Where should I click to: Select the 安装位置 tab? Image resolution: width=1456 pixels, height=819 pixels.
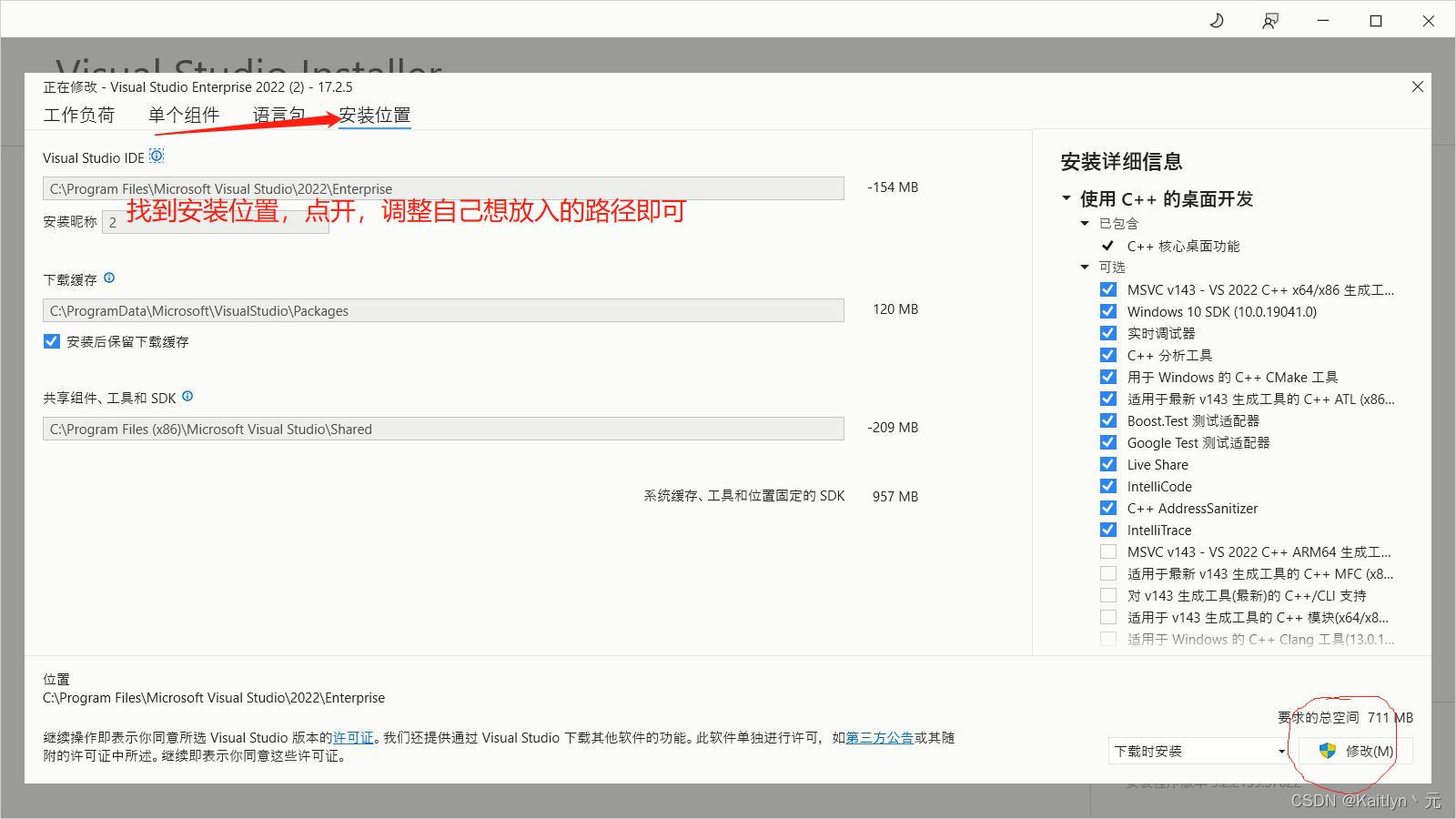coord(375,115)
